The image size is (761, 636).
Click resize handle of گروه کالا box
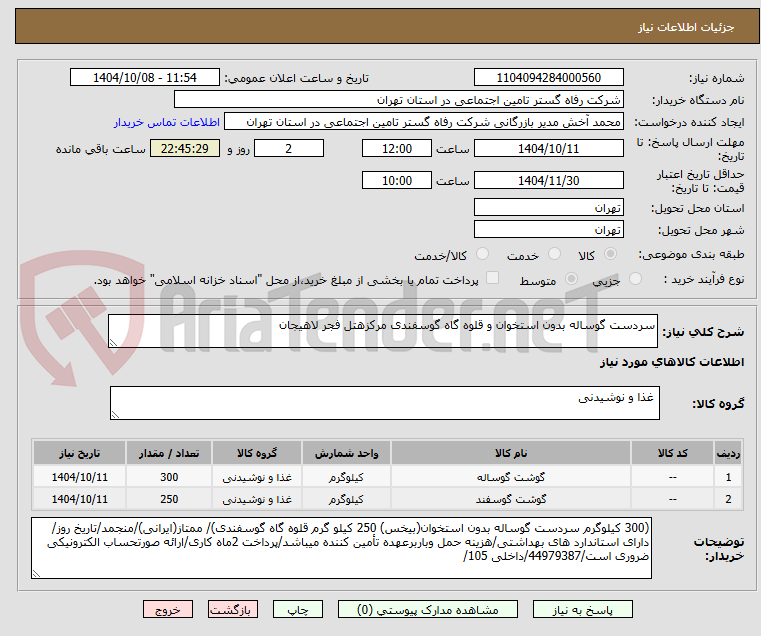coord(115,414)
